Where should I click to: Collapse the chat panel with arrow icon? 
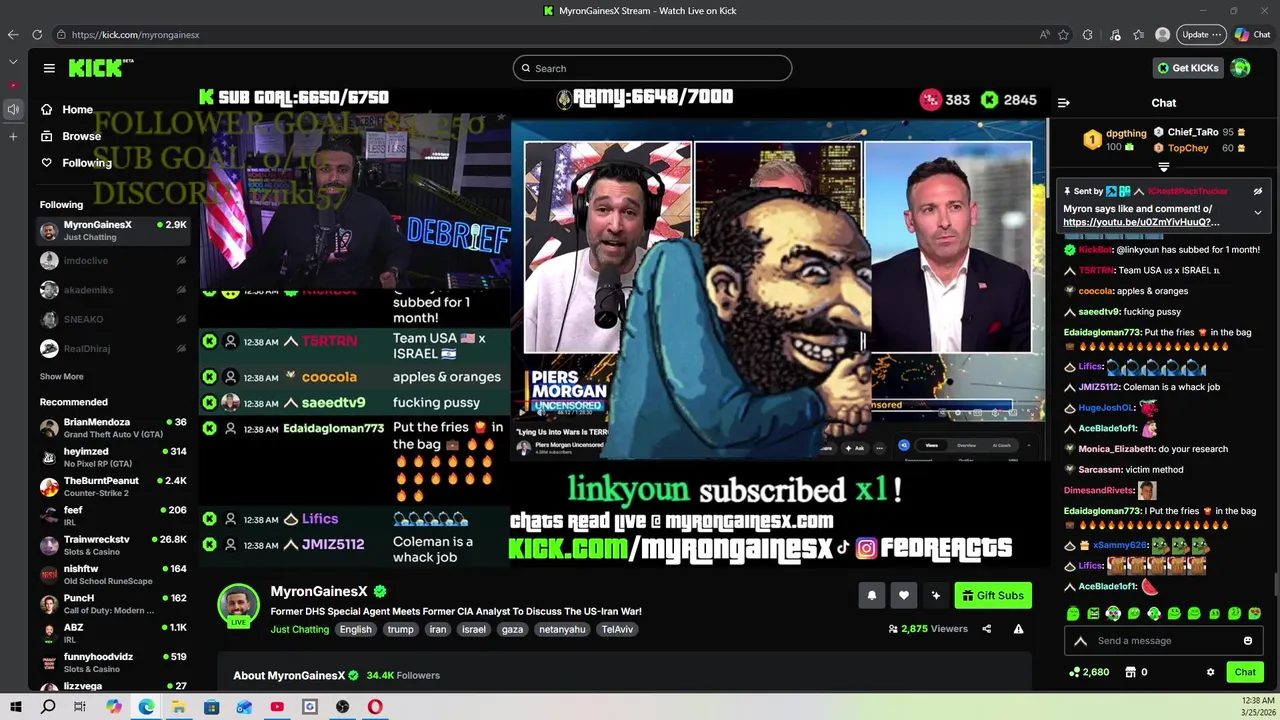(x=1063, y=102)
